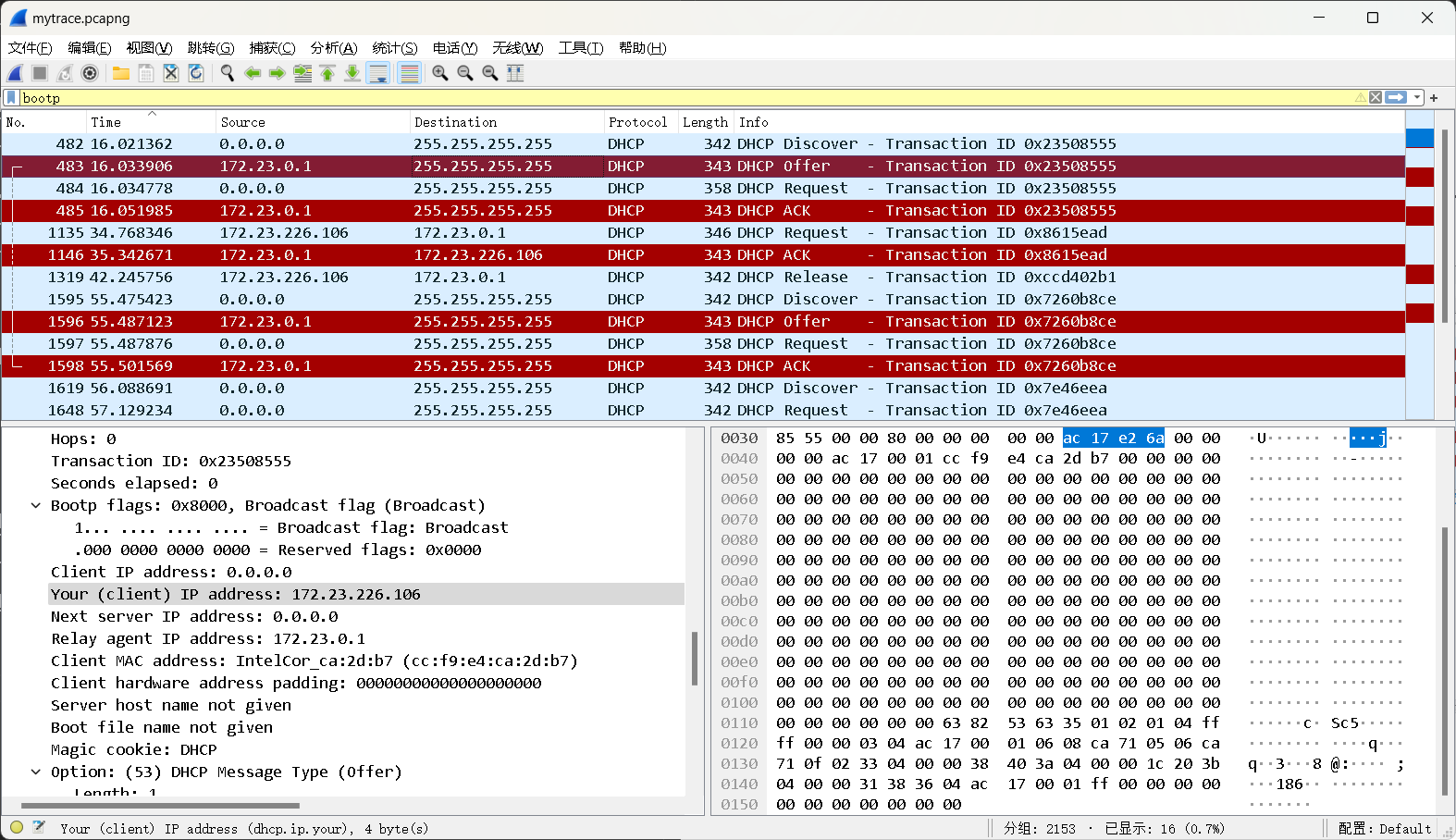Screen dimensions: 1456x840
Task: Open the 统计(S) menu
Action: (395, 48)
